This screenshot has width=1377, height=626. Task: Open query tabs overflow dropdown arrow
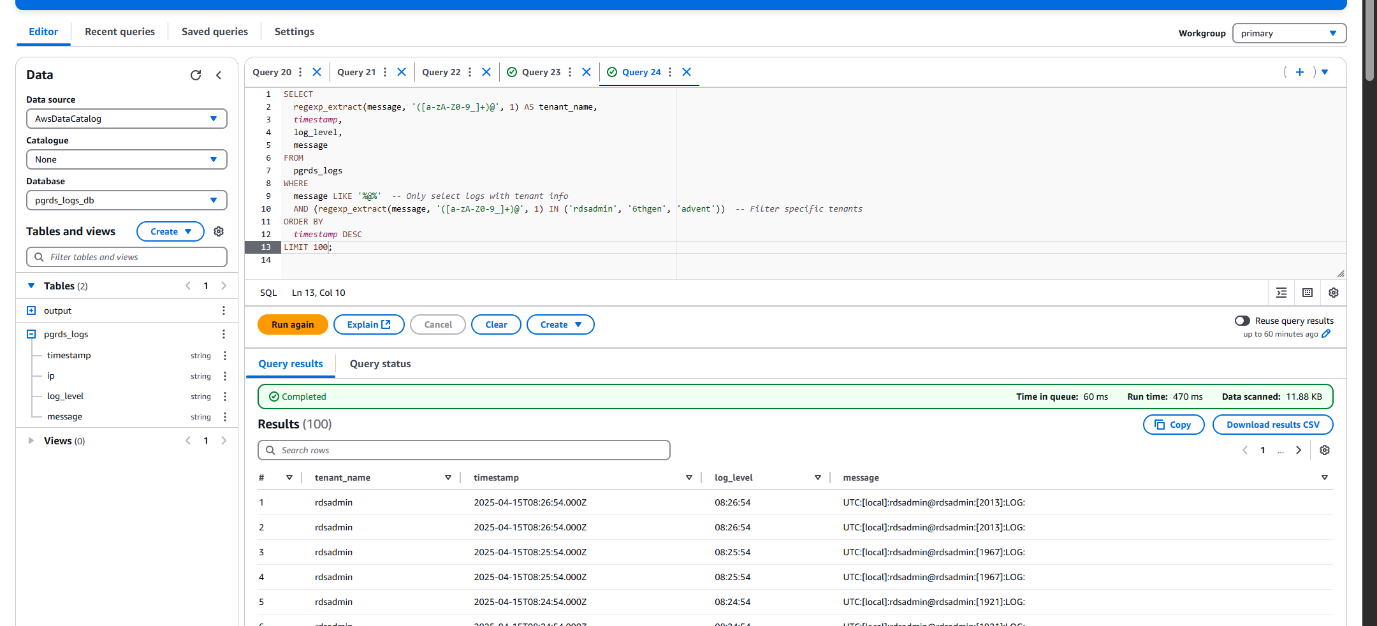[1325, 72]
